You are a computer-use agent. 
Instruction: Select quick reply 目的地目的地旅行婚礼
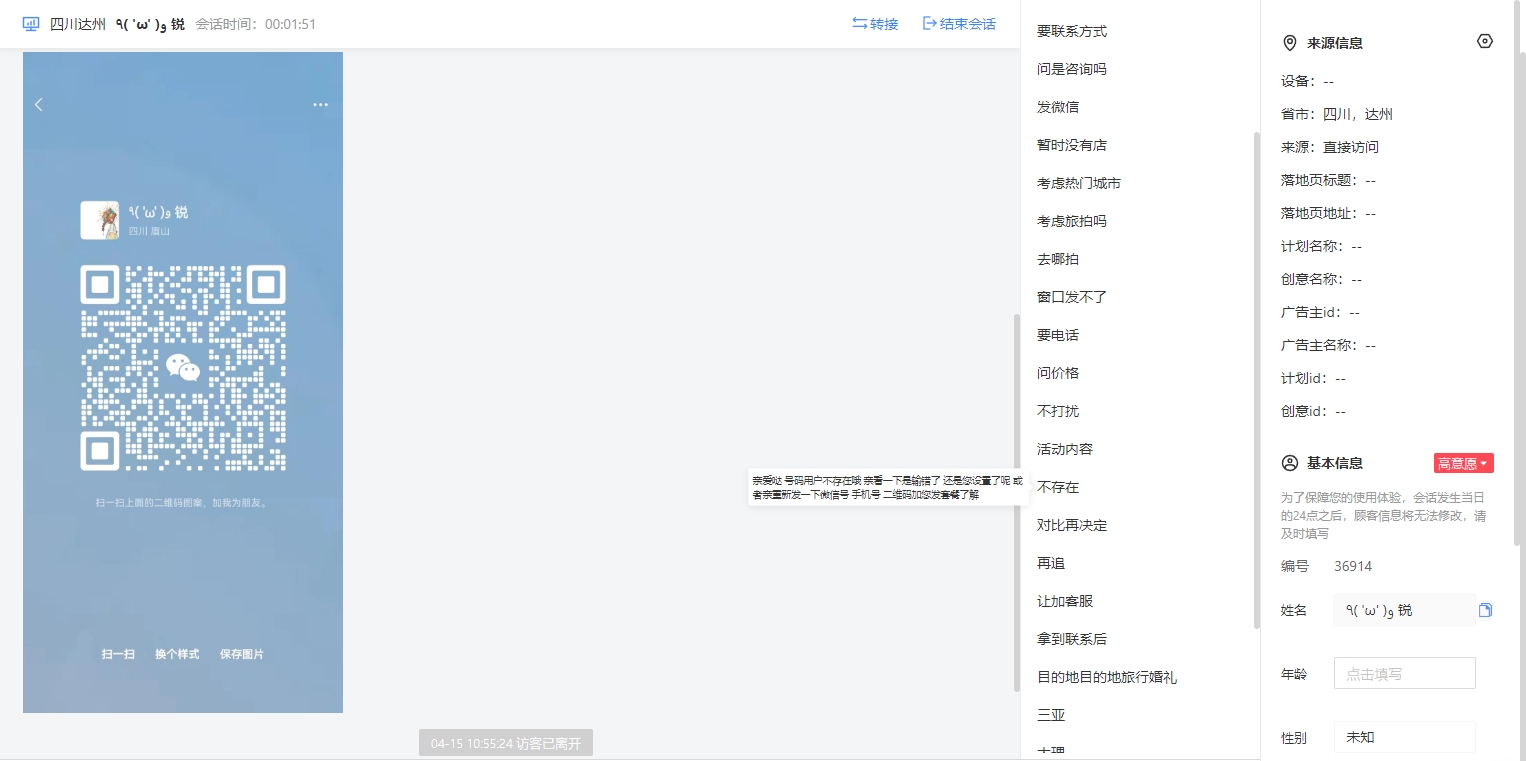(1107, 677)
